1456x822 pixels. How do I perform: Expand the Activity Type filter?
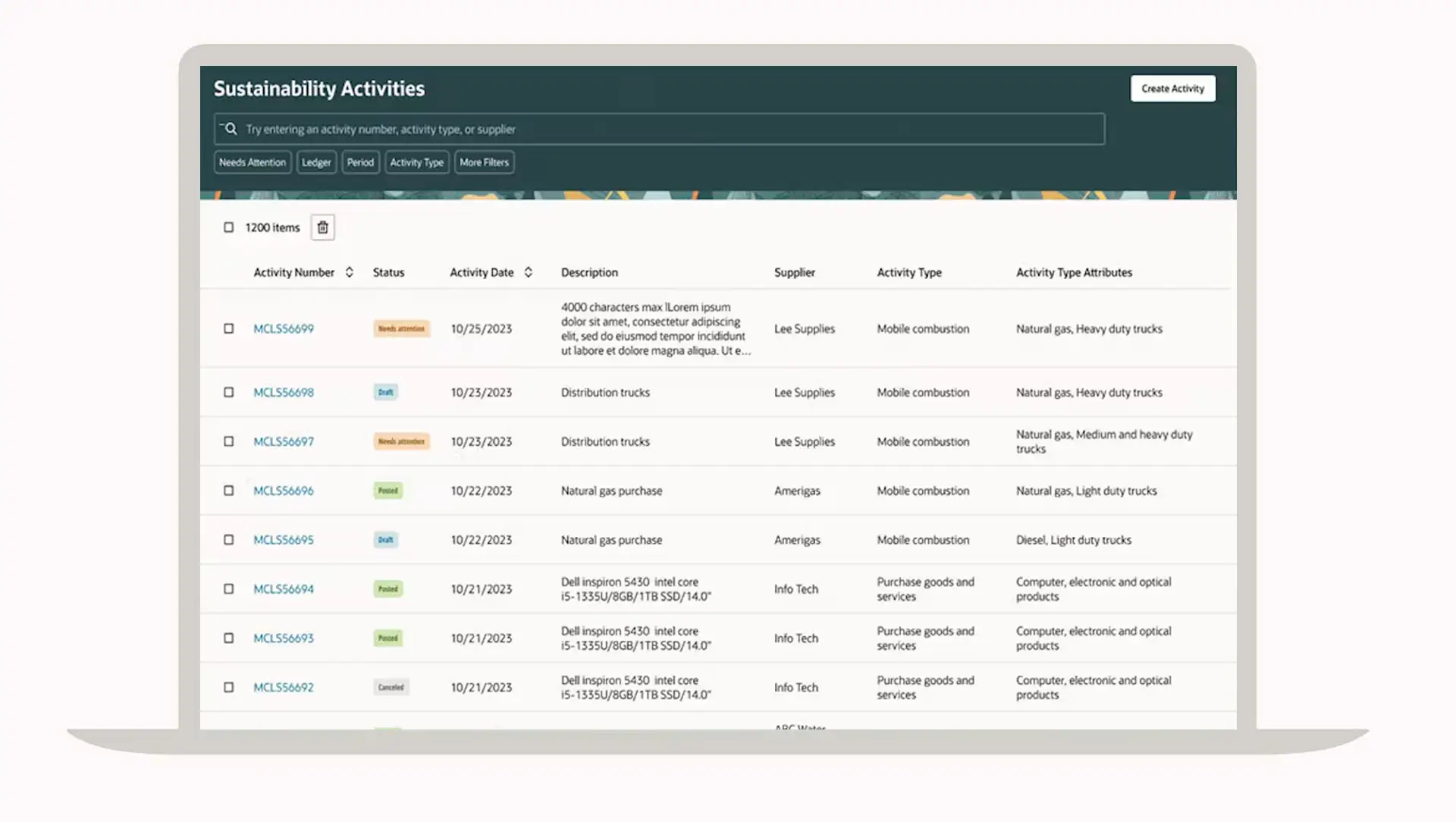(x=416, y=162)
